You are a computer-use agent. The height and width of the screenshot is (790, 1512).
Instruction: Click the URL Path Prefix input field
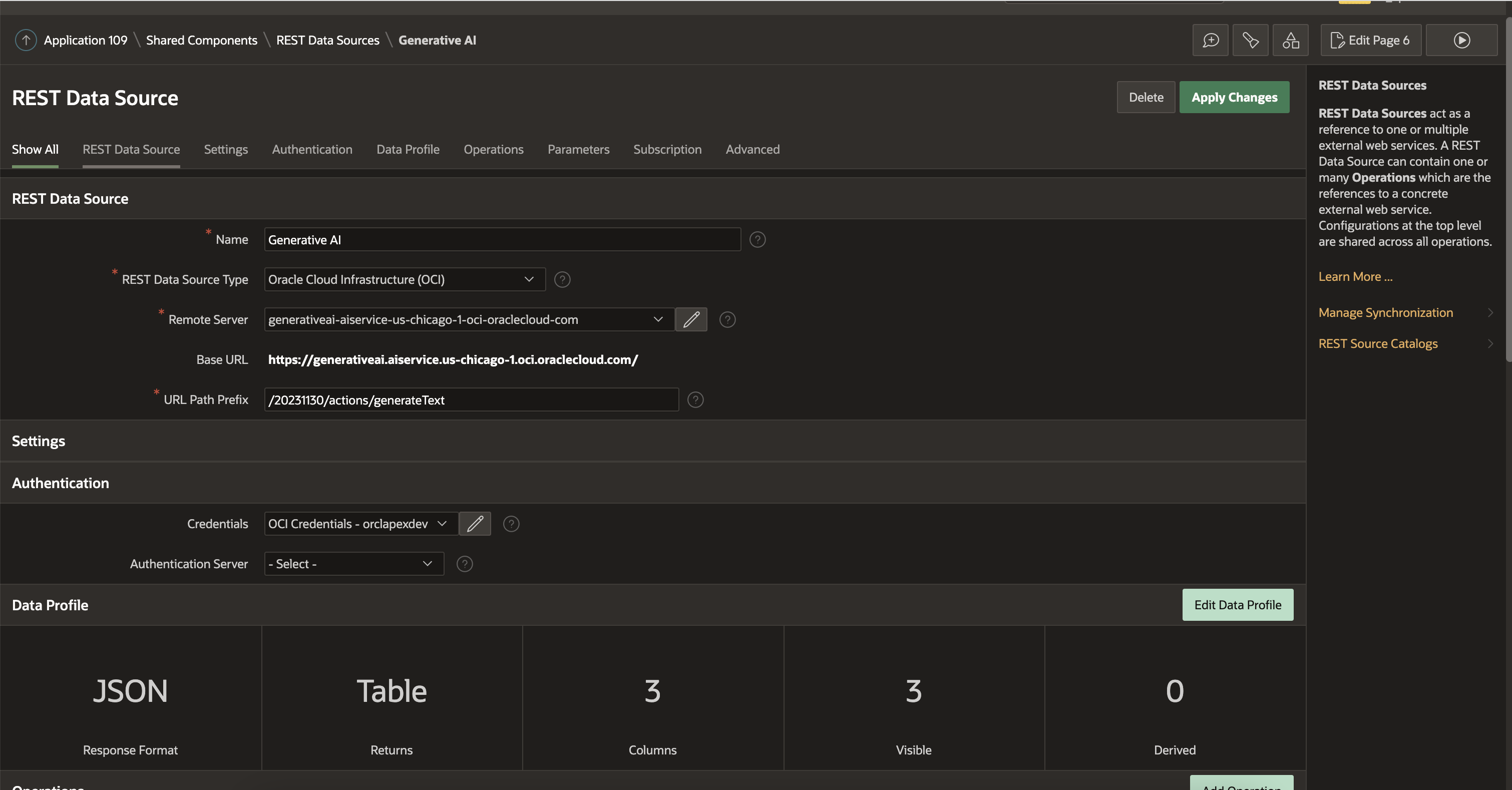point(471,400)
